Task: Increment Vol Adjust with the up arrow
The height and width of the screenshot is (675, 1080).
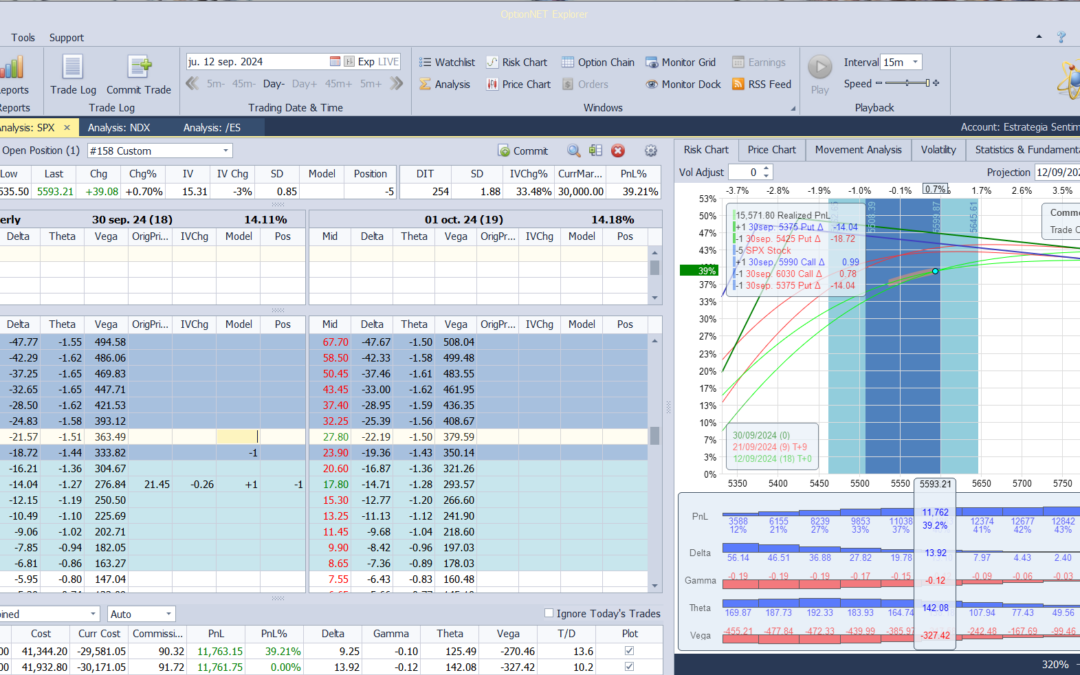Action: (767, 169)
